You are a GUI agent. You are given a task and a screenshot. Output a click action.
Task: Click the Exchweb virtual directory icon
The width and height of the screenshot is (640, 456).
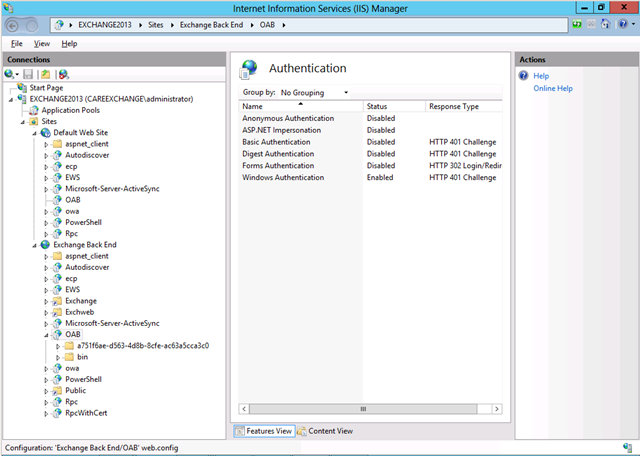click(58, 312)
